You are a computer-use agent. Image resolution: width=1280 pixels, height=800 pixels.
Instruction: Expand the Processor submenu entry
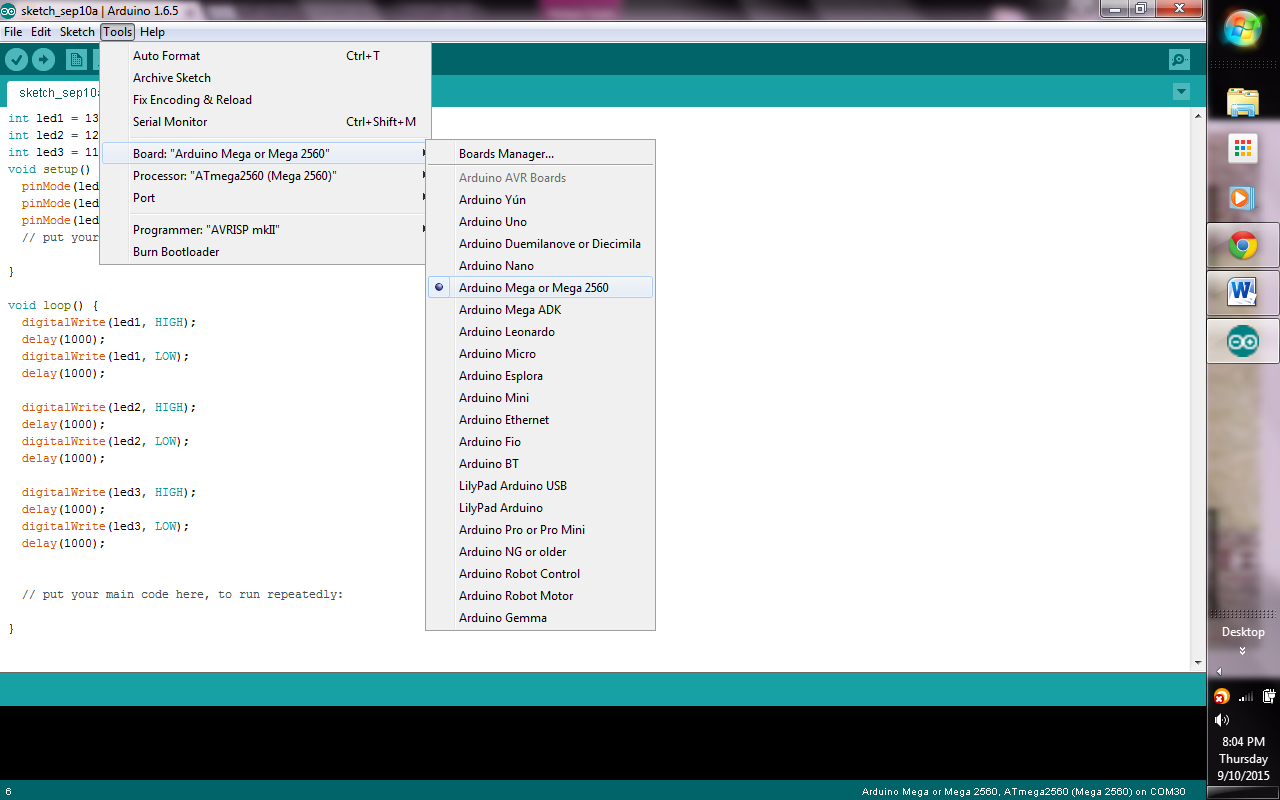(265, 176)
